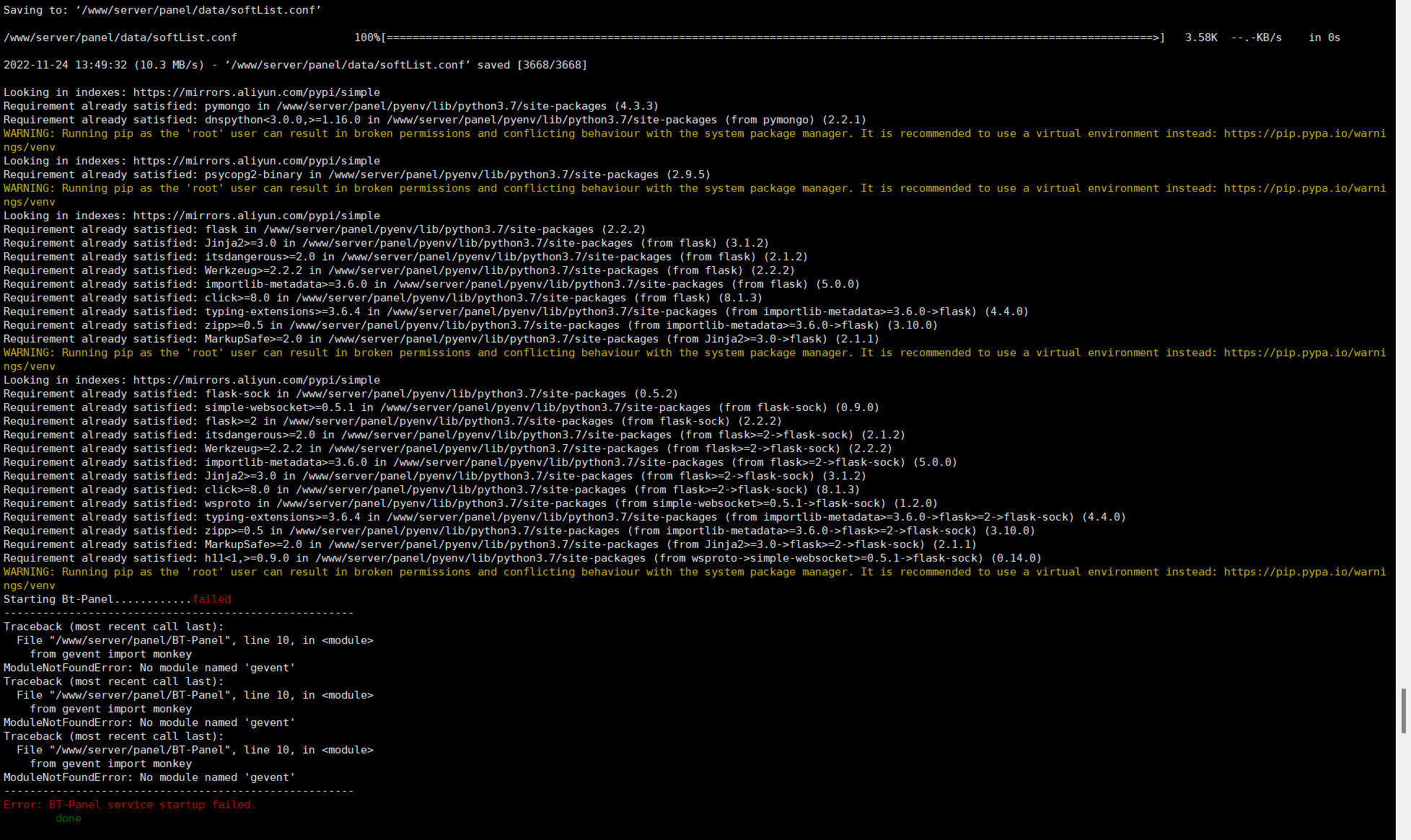Click the 'in 0s' download time text

pos(1324,37)
